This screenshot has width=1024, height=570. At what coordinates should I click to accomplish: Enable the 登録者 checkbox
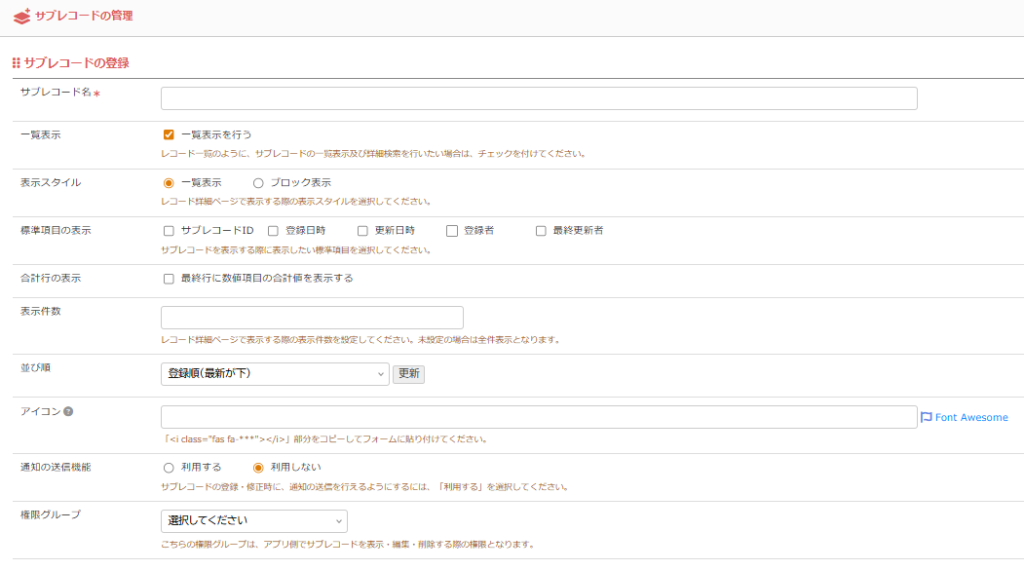452,231
